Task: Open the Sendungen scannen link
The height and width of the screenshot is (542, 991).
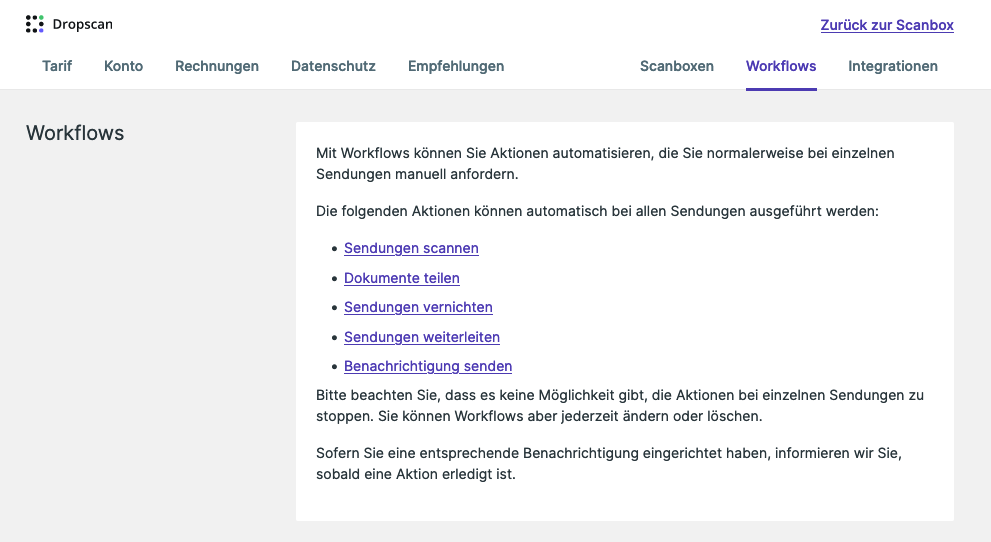Action: tap(411, 248)
